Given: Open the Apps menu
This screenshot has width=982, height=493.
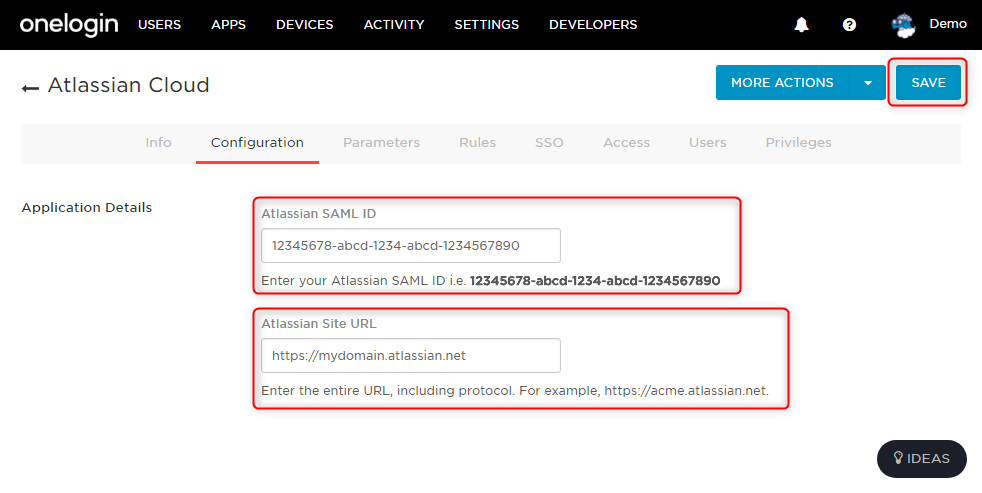Looking at the screenshot, I should (x=229, y=25).
